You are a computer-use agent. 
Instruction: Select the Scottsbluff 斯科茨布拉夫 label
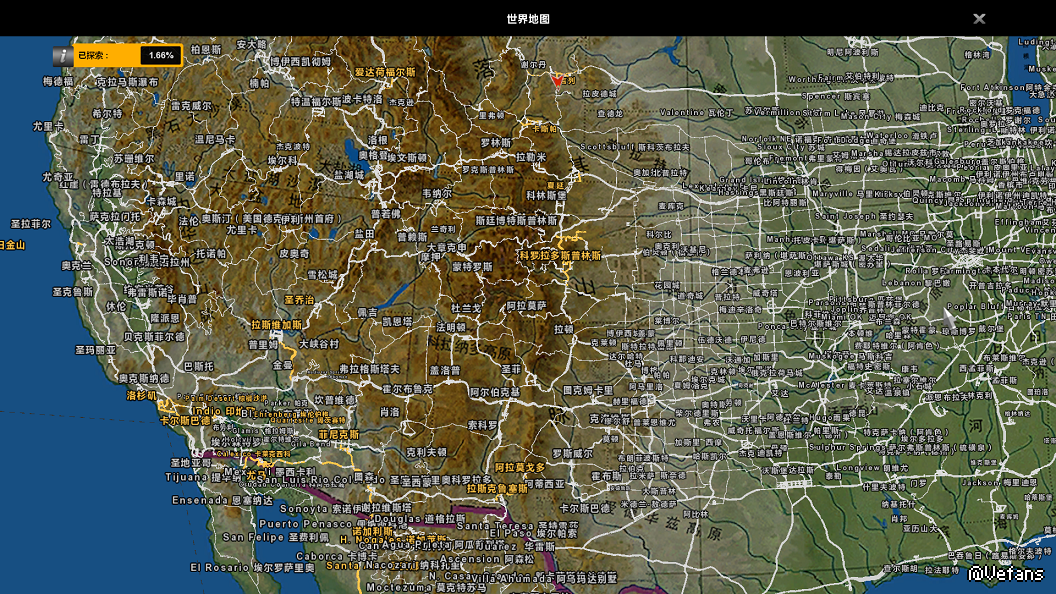point(635,147)
